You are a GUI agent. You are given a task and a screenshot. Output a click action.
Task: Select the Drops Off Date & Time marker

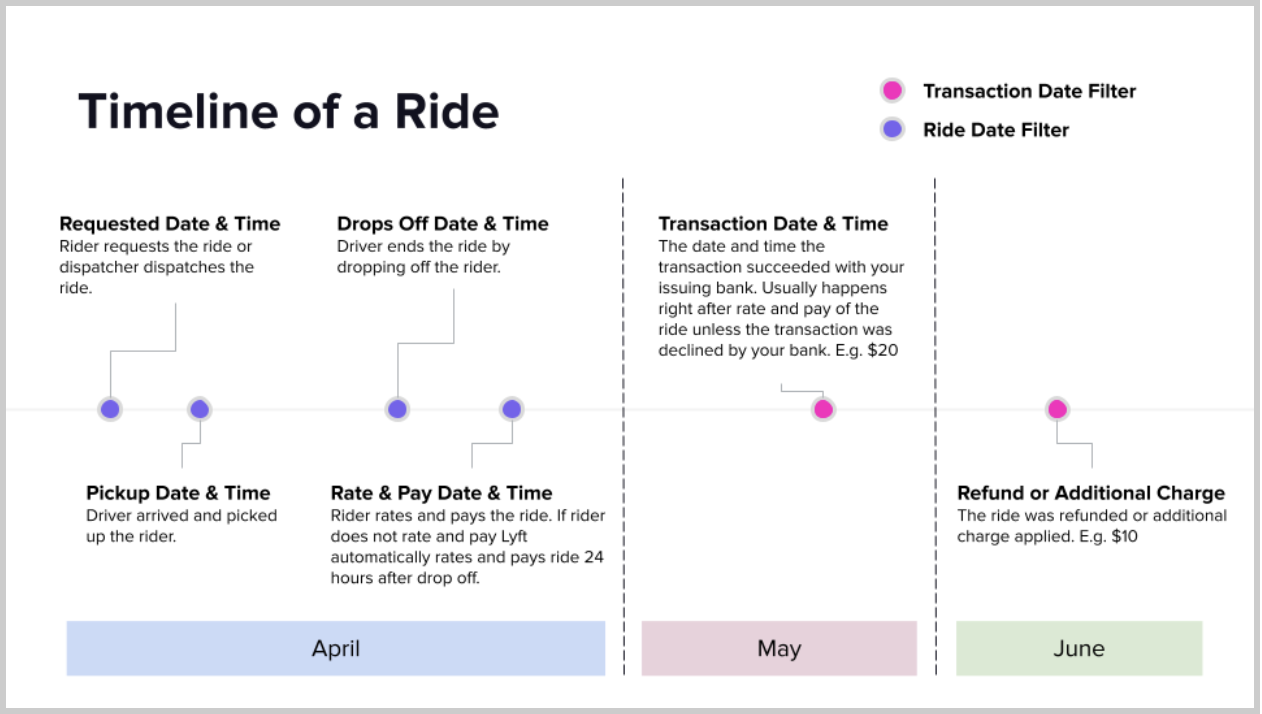(x=397, y=409)
